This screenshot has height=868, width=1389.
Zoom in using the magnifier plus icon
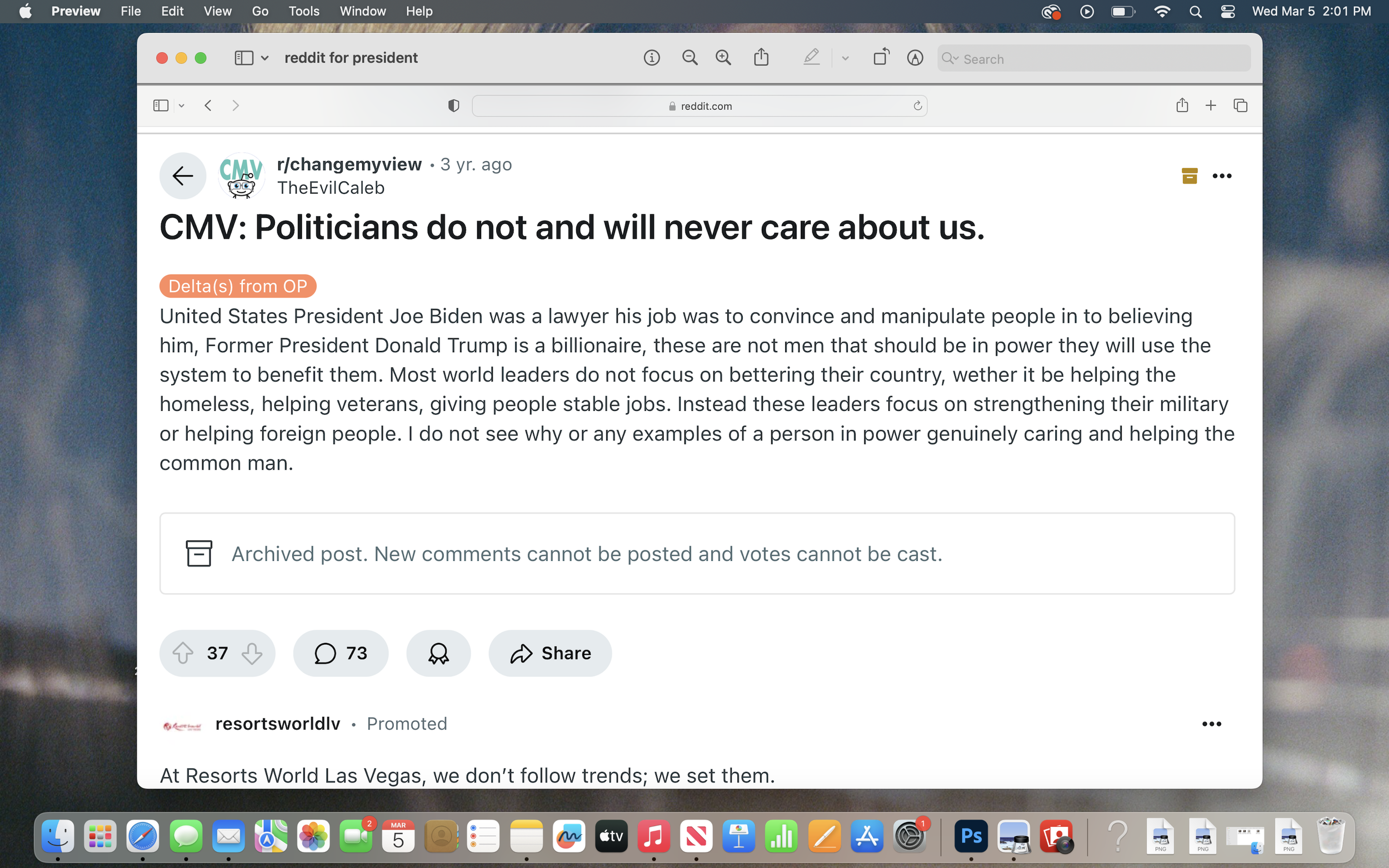723,58
